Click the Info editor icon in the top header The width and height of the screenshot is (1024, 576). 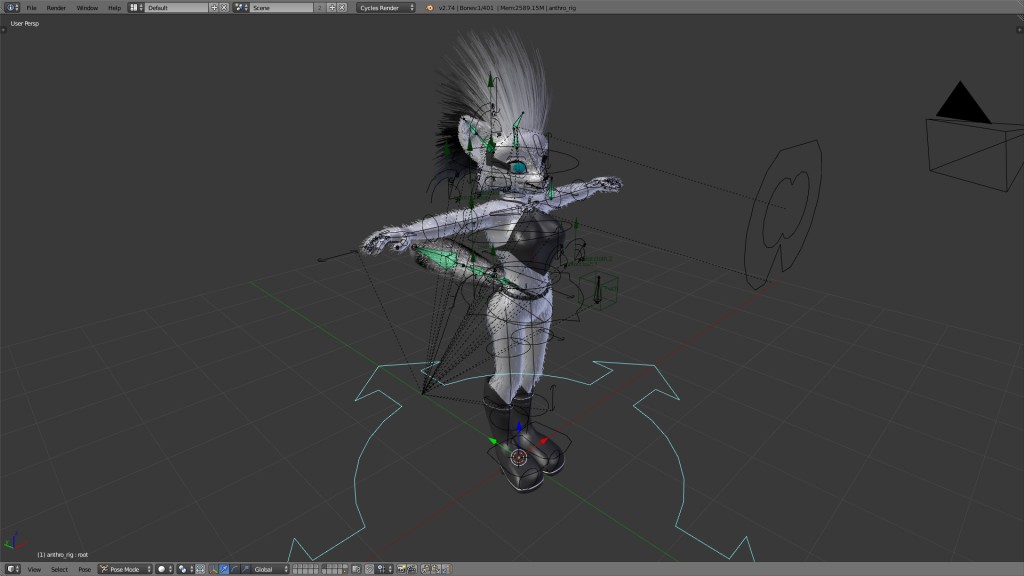10,8
